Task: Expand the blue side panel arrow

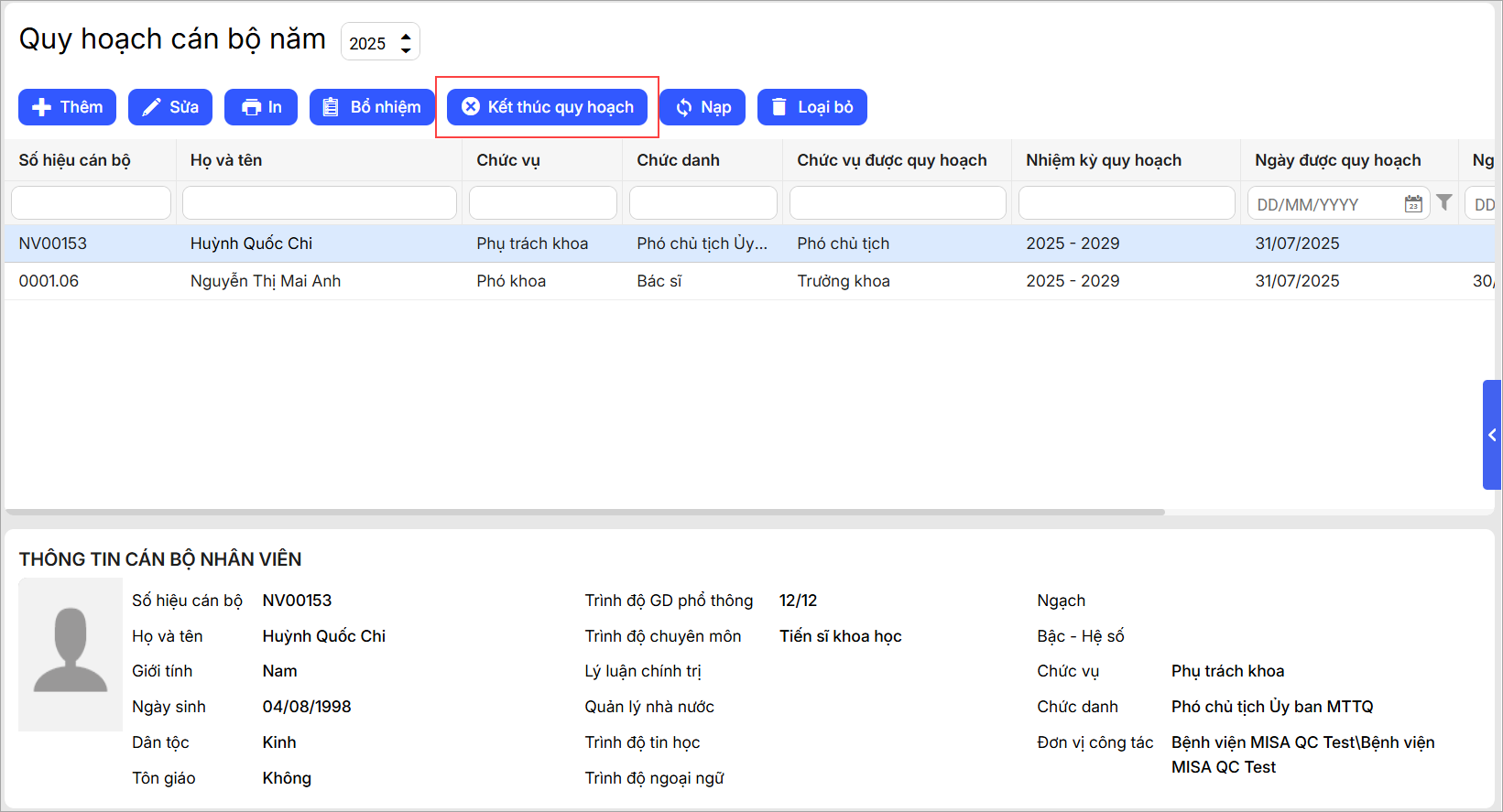Action: [1492, 435]
